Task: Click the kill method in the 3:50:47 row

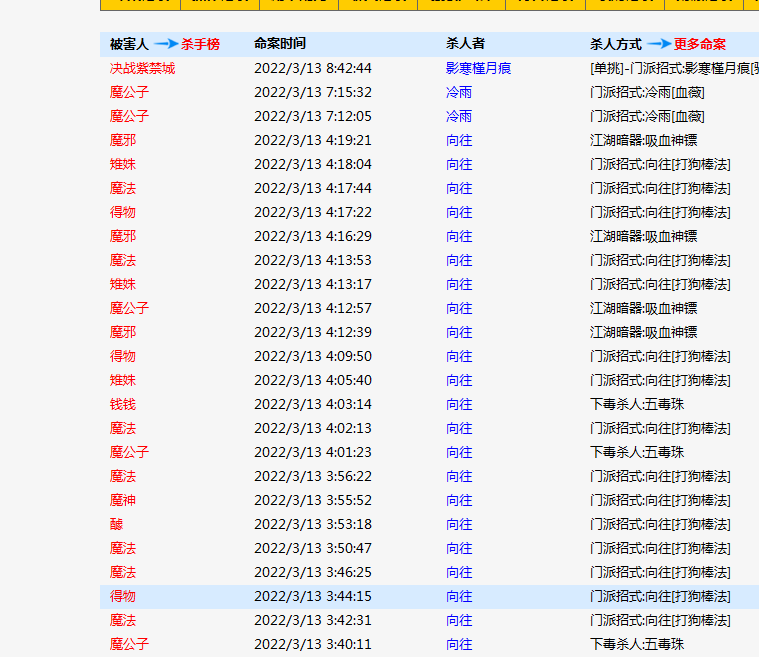Action: pyautogui.click(x=660, y=549)
